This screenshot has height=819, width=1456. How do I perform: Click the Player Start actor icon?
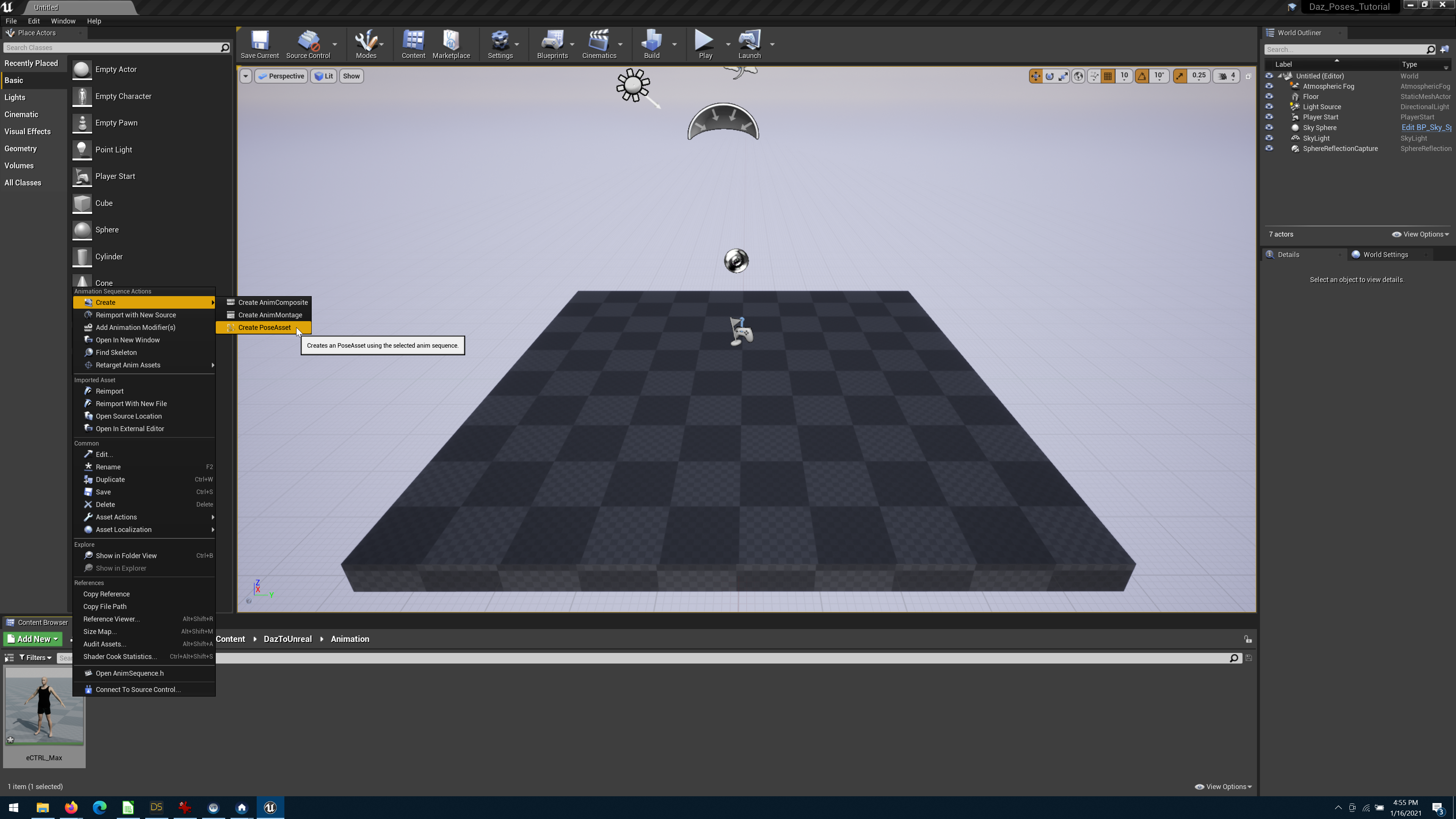tap(82, 176)
